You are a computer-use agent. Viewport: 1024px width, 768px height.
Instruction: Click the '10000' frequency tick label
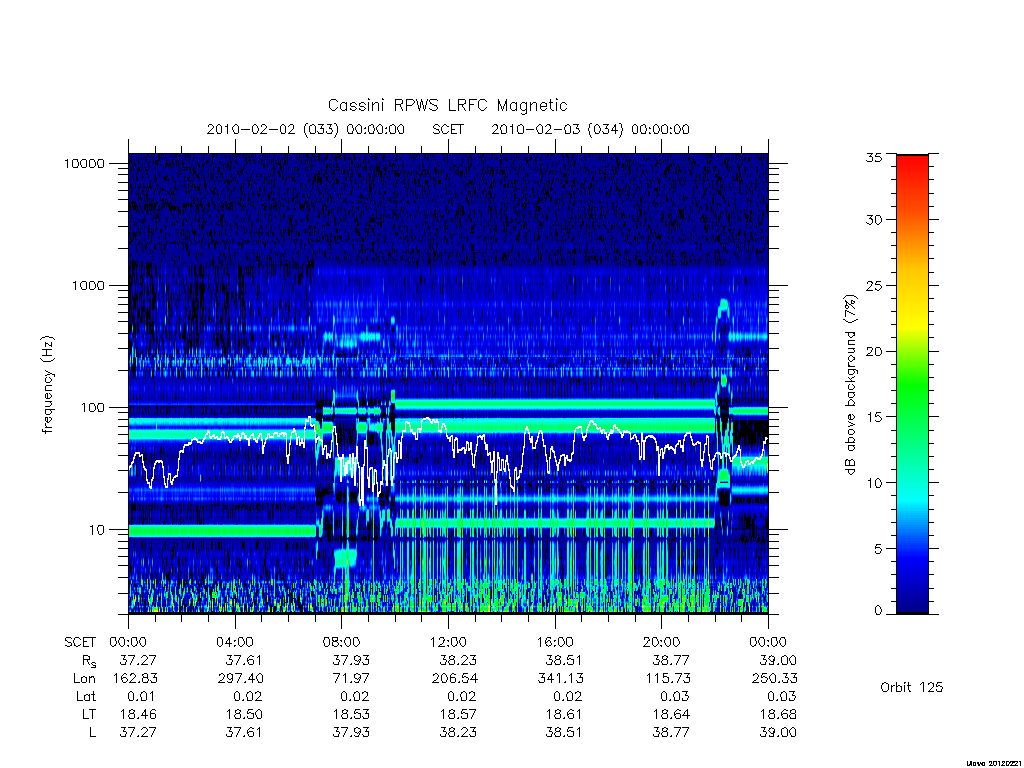84,163
